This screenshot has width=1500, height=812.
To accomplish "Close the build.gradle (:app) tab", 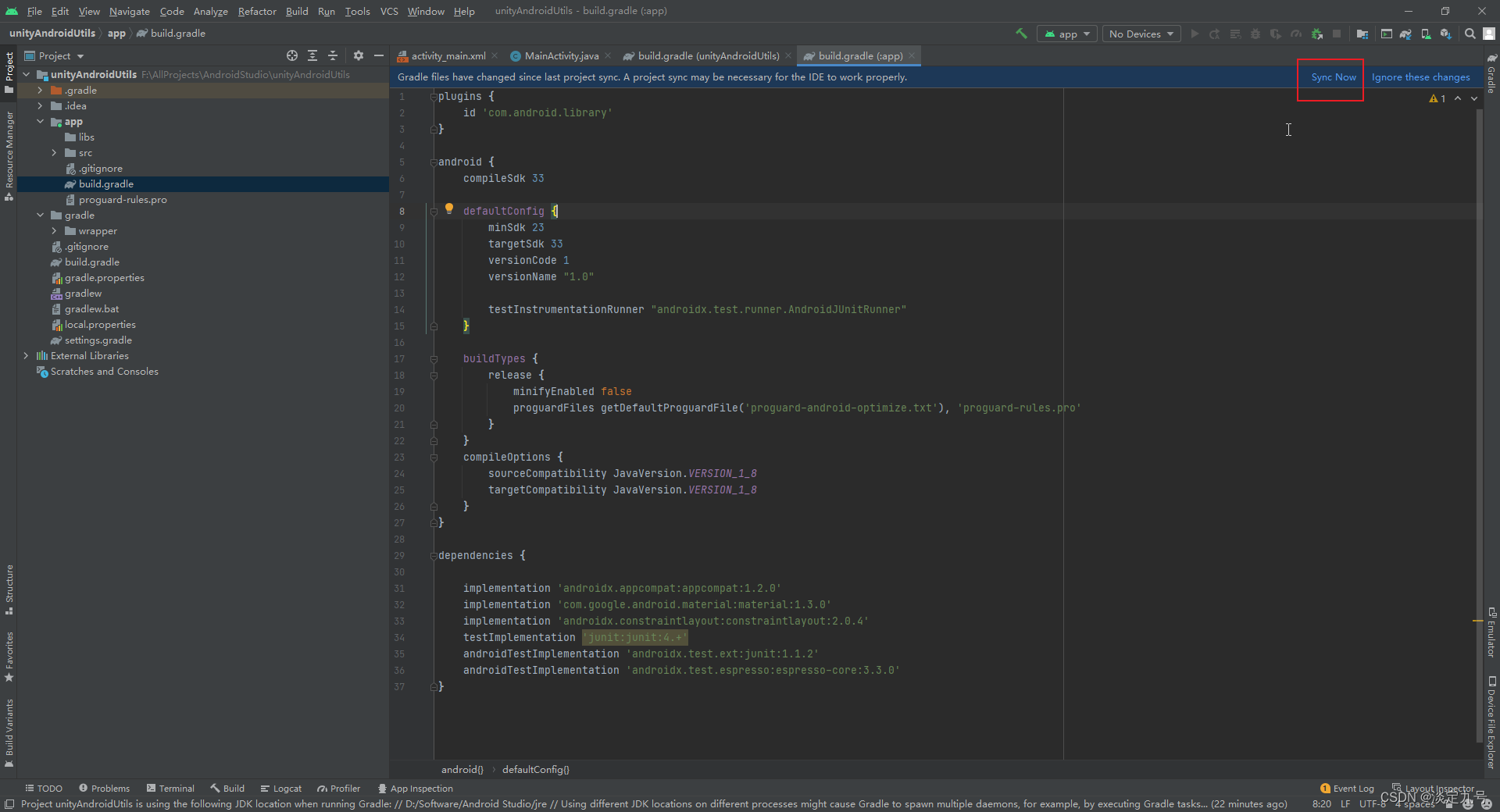I will pyautogui.click(x=912, y=55).
